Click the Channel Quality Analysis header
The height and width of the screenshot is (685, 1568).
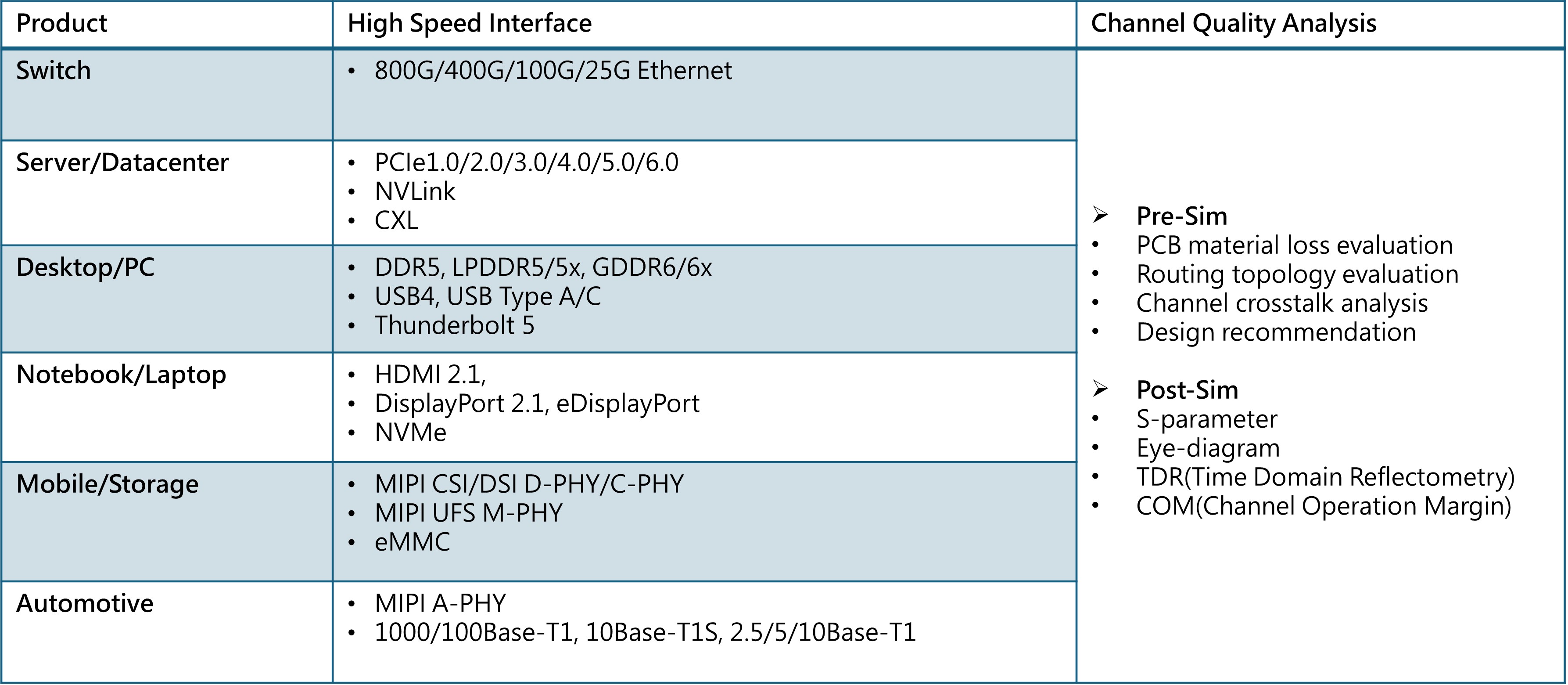pos(1233,23)
